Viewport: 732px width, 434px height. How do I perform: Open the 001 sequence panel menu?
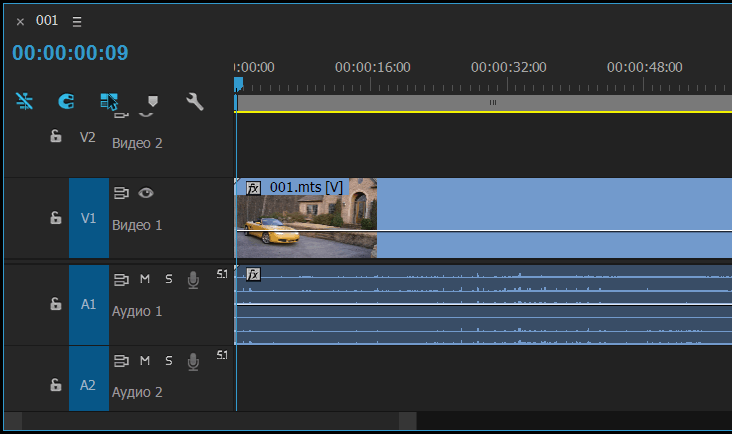pyautogui.click(x=77, y=21)
